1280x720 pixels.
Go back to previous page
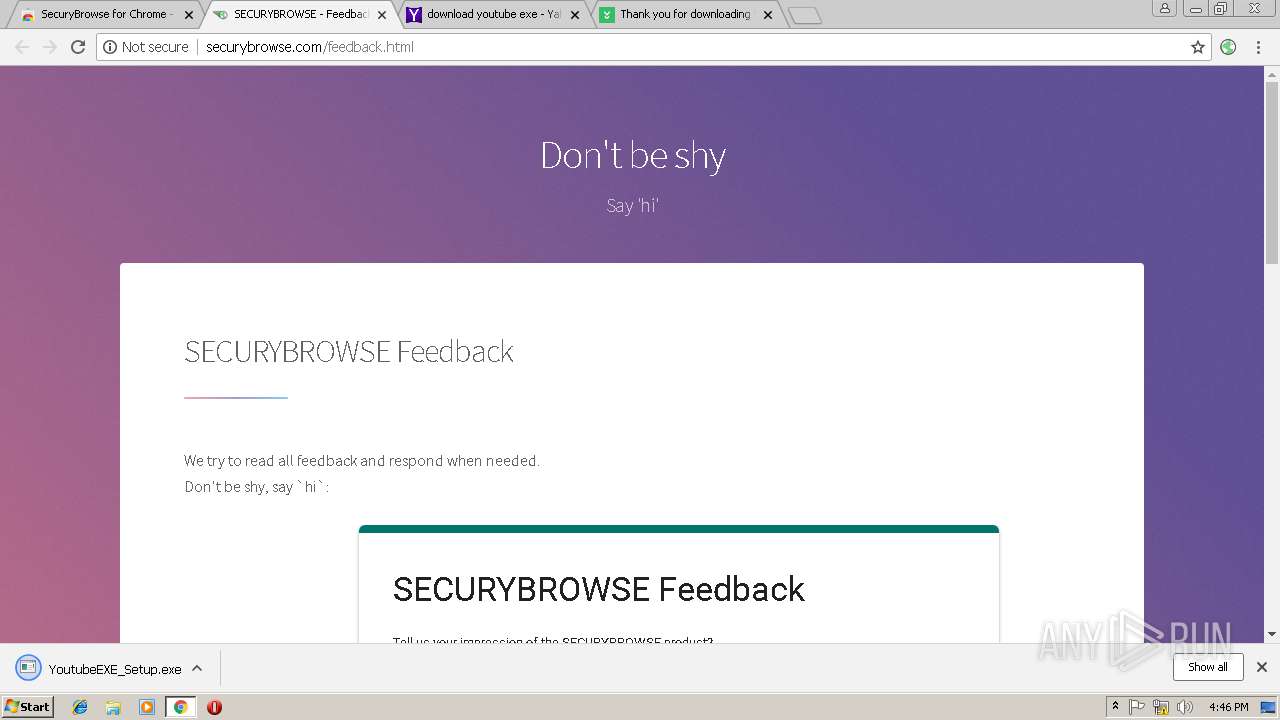22,47
